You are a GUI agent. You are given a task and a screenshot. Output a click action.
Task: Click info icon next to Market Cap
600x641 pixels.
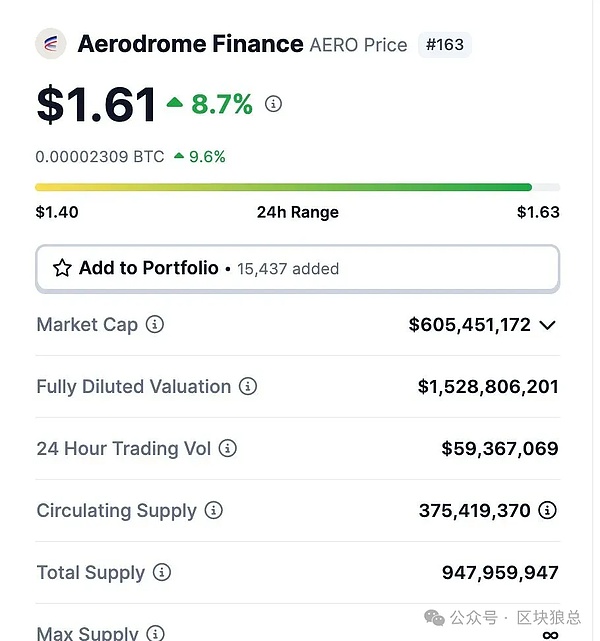click(x=155, y=324)
